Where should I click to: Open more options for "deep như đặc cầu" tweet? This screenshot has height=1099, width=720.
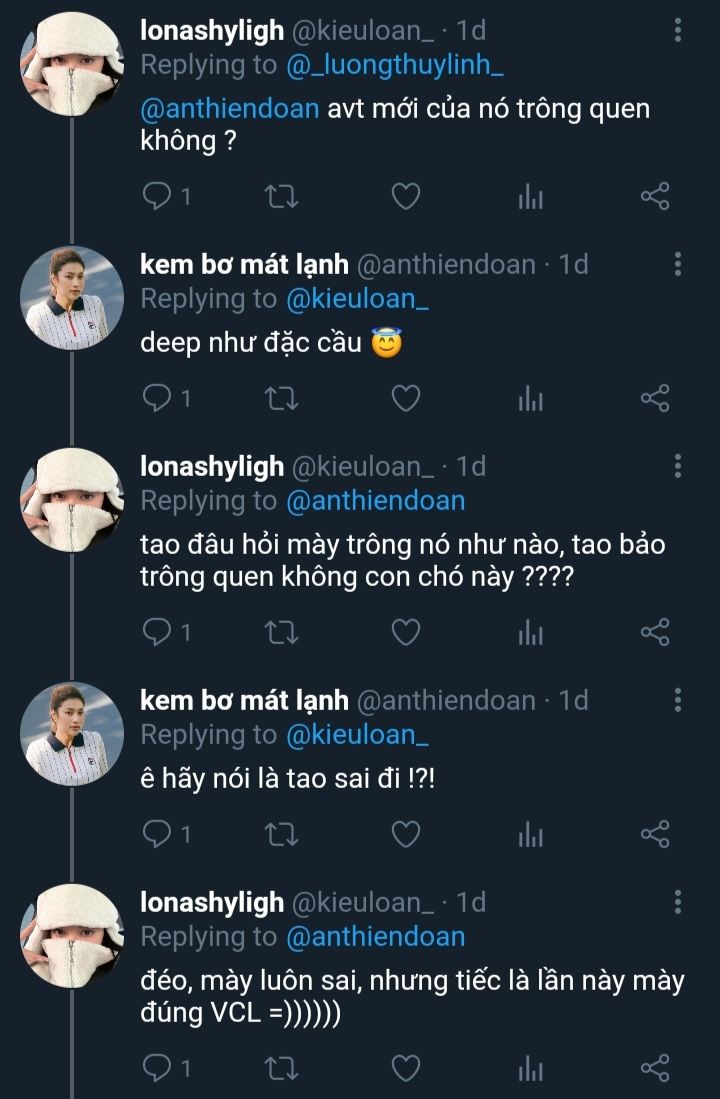click(x=678, y=264)
